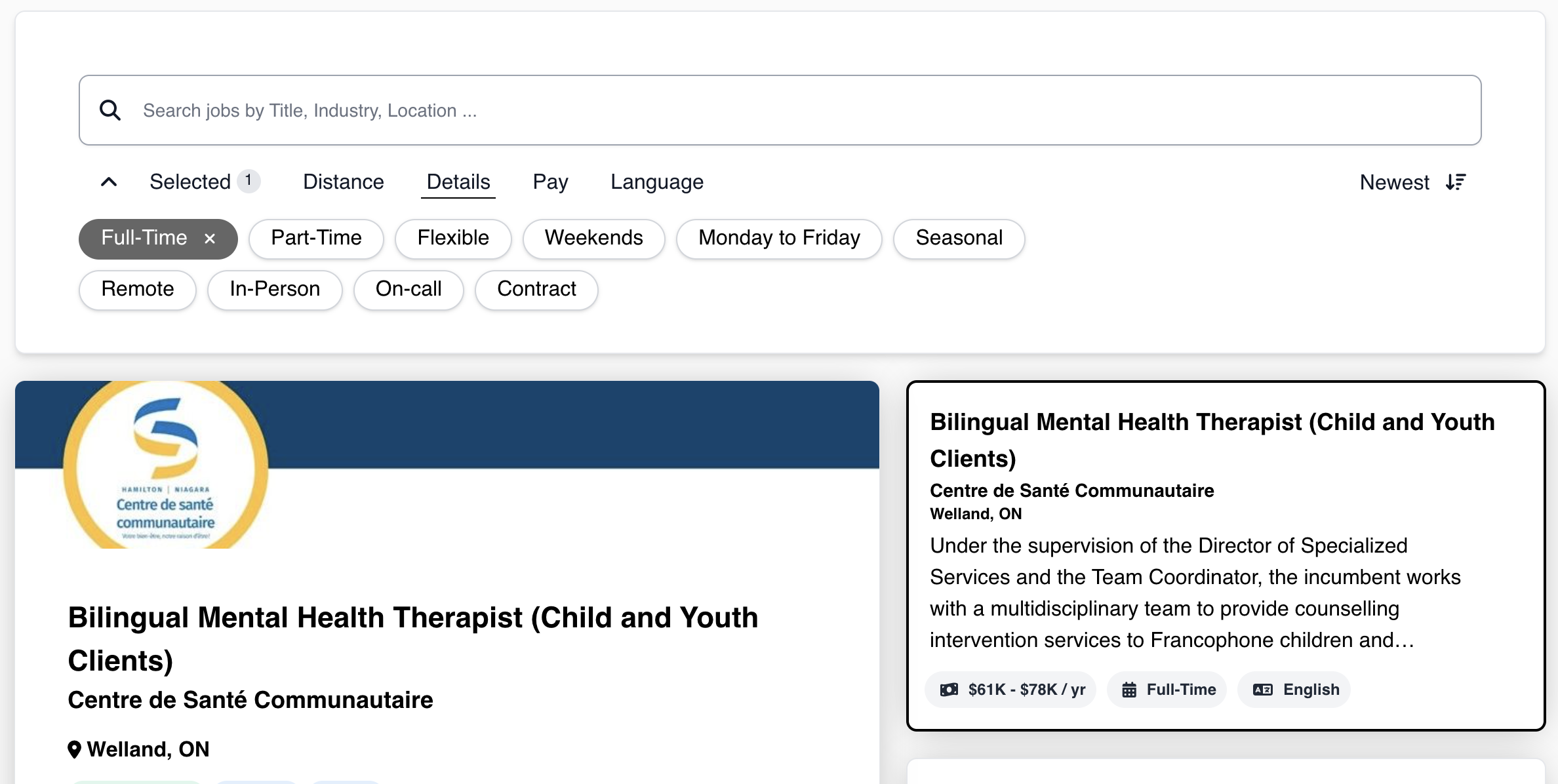Click the Newest sort order icon
Image resolution: width=1558 pixels, height=784 pixels.
point(1456,182)
